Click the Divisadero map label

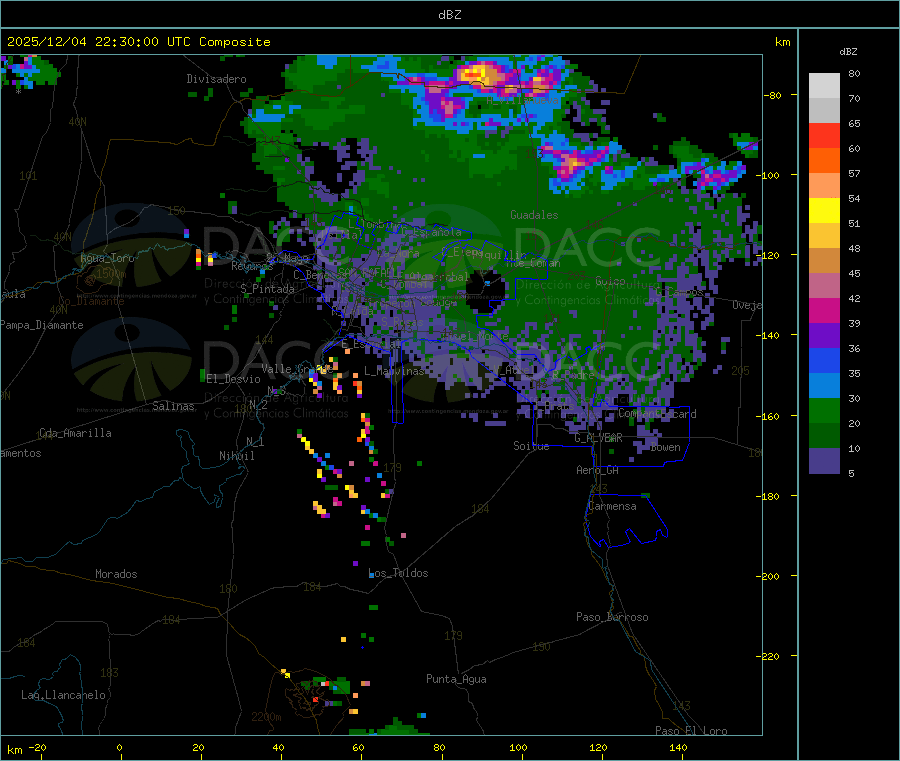[216, 79]
